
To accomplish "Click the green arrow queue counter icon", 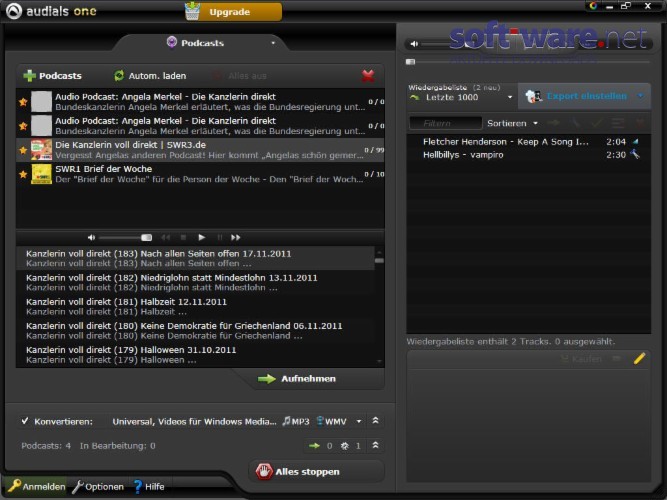I will coord(314,446).
